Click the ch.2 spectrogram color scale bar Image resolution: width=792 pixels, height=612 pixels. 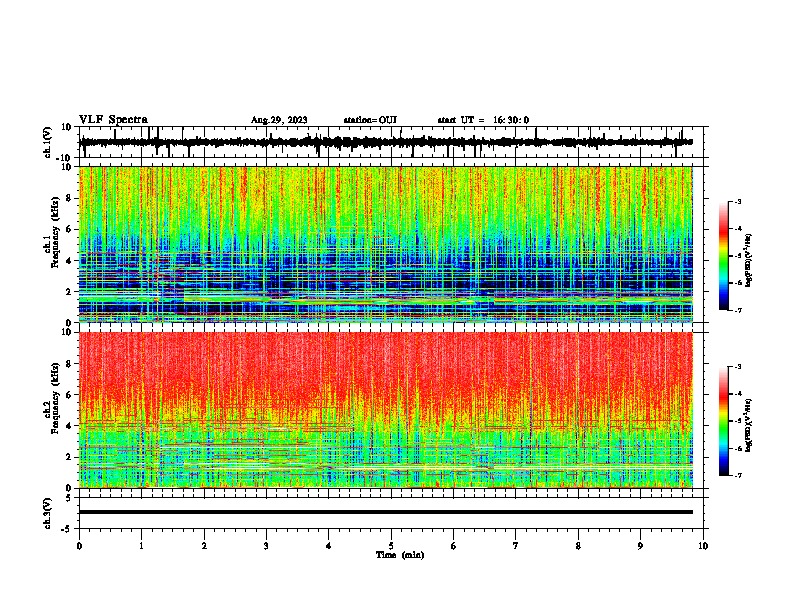pyautogui.click(x=724, y=421)
